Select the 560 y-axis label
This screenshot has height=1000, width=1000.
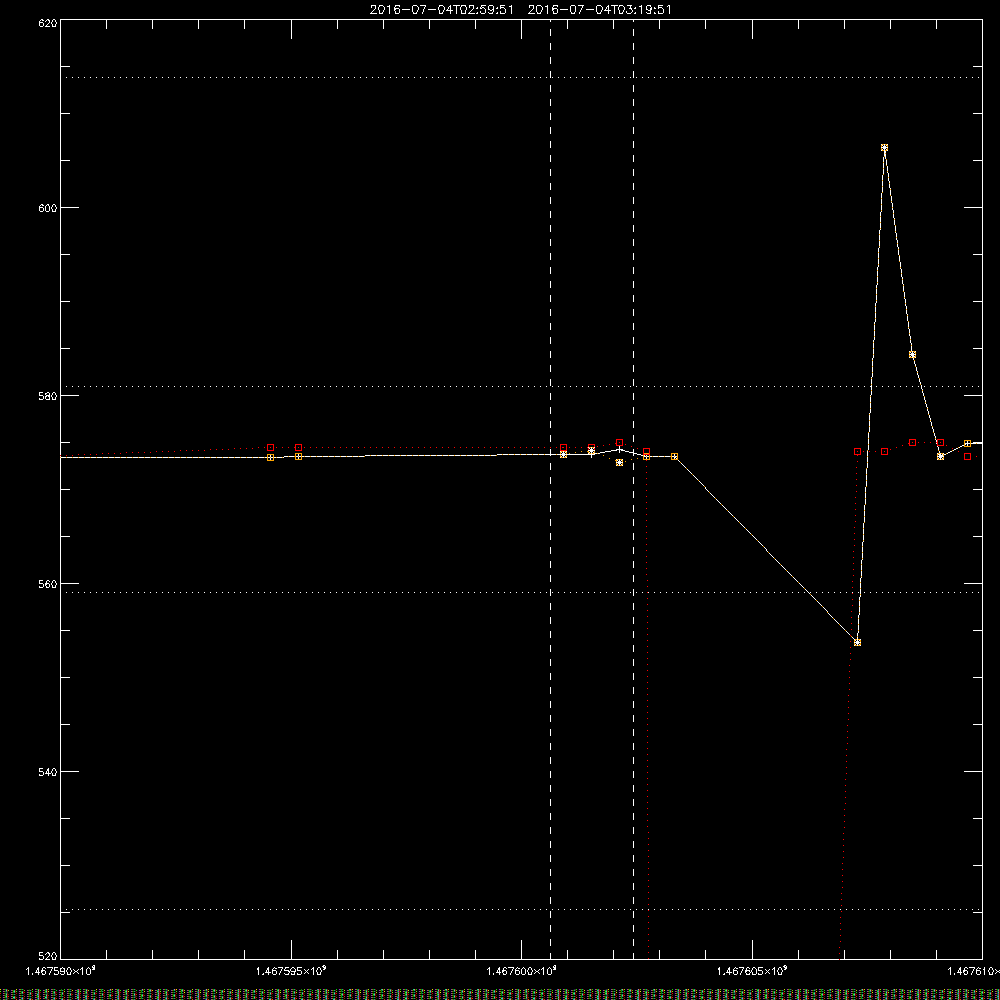[48, 584]
